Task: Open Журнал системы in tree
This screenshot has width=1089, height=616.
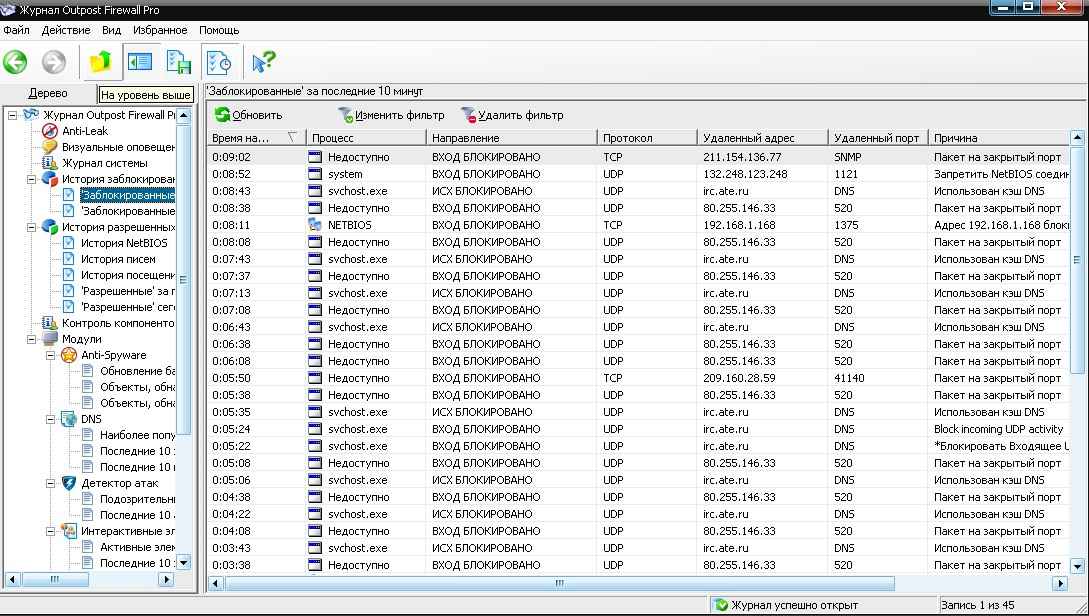Action: point(105,163)
